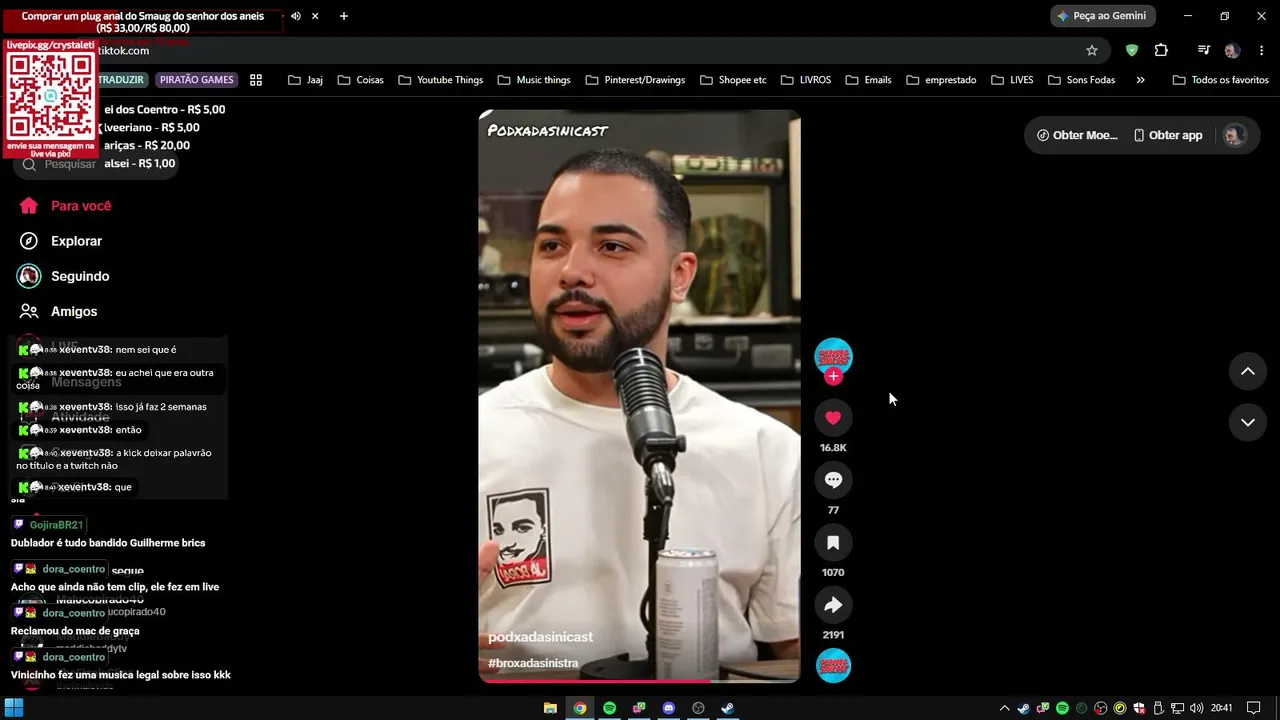Image resolution: width=1280 pixels, height=720 pixels.
Task: Open the #broxadasinistra hashtag
Action: 533,663
